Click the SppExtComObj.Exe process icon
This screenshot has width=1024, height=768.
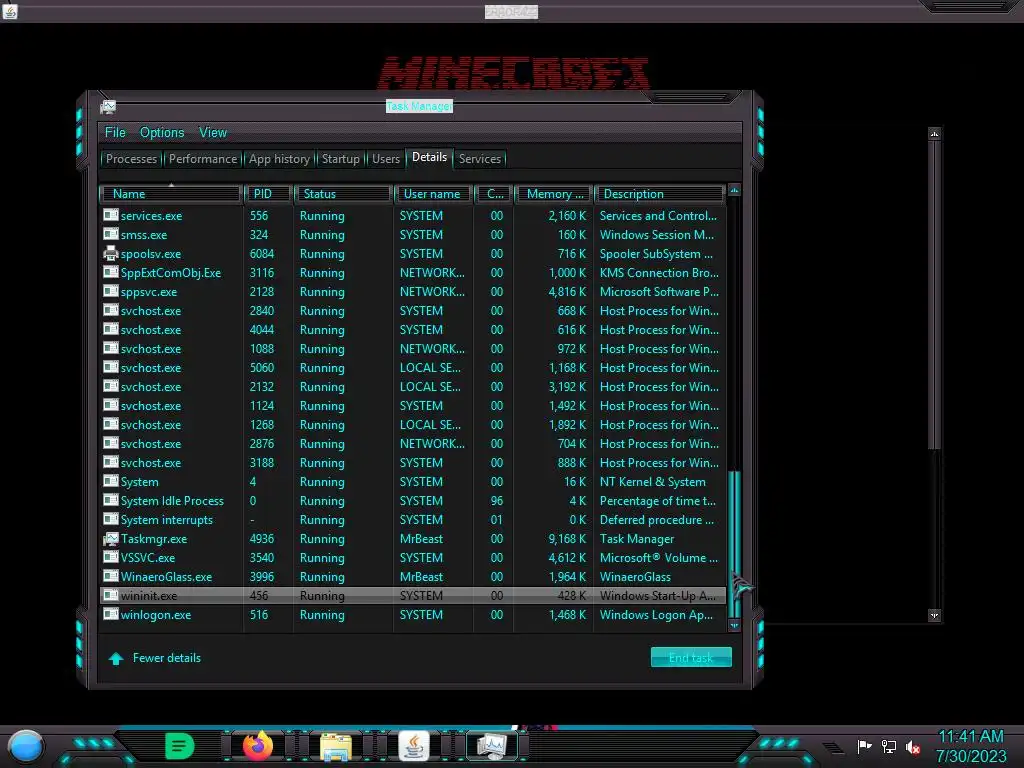pos(110,272)
